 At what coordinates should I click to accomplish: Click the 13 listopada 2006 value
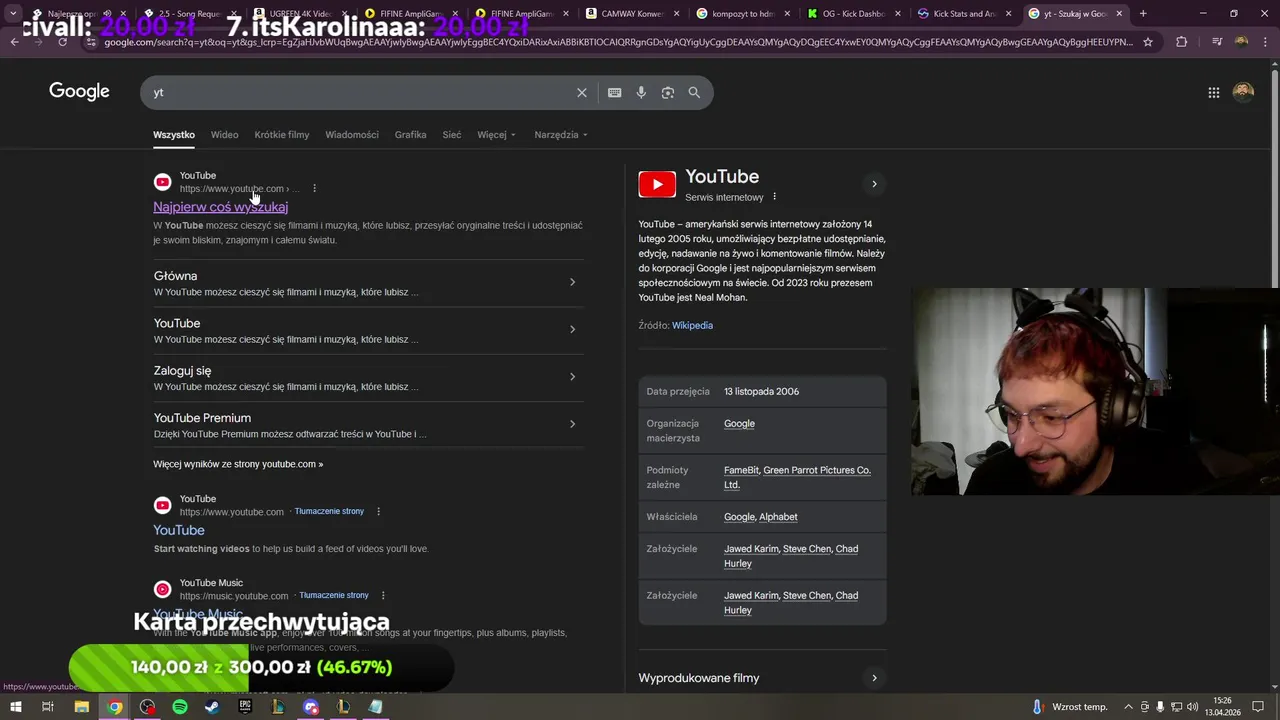pyautogui.click(x=762, y=392)
